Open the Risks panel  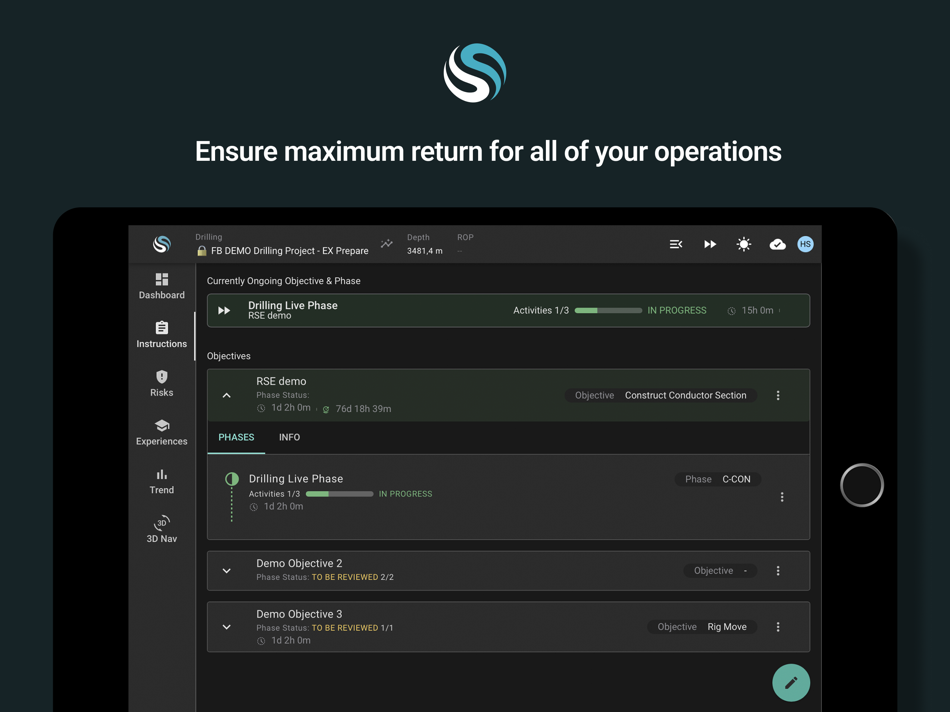coord(161,384)
